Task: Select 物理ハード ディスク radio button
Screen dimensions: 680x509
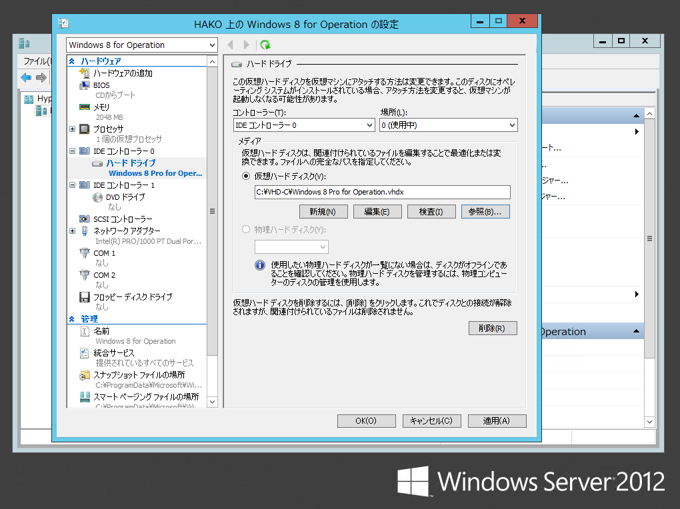Action: [x=246, y=229]
